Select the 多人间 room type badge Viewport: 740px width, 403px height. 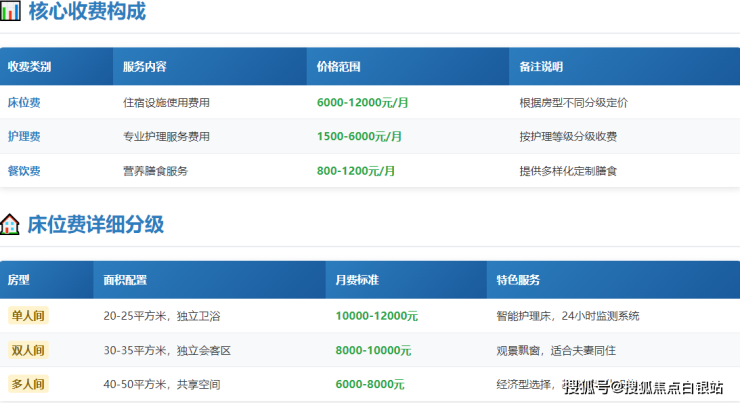(x=28, y=384)
